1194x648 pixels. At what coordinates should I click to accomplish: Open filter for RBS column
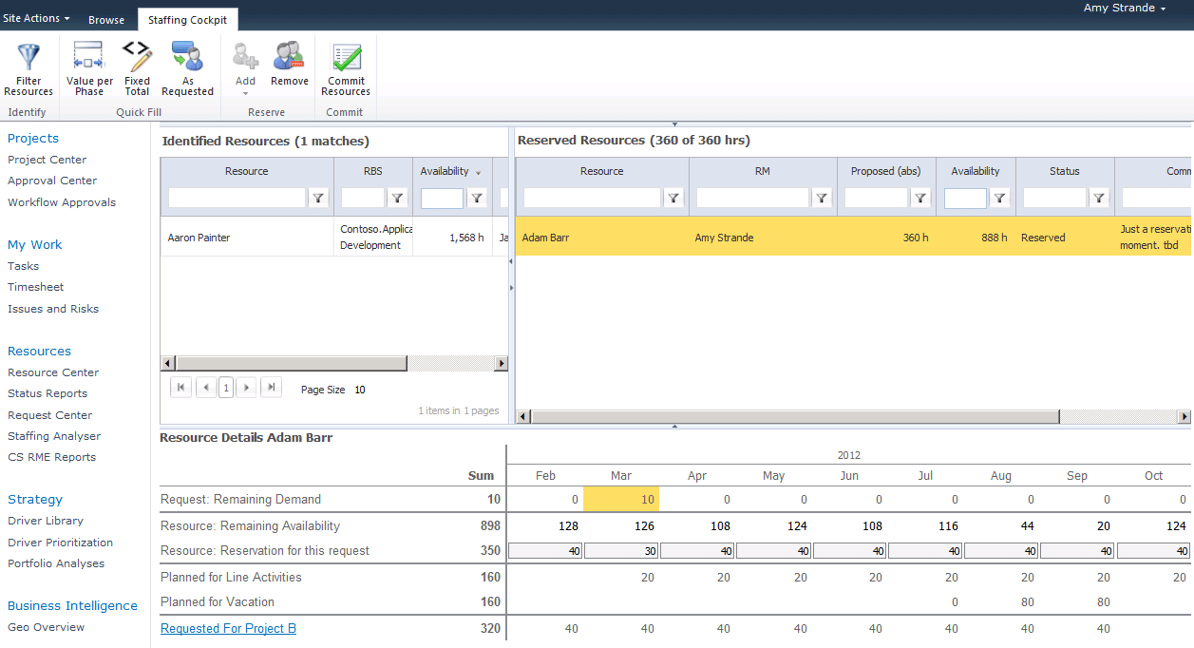point(397,198)
